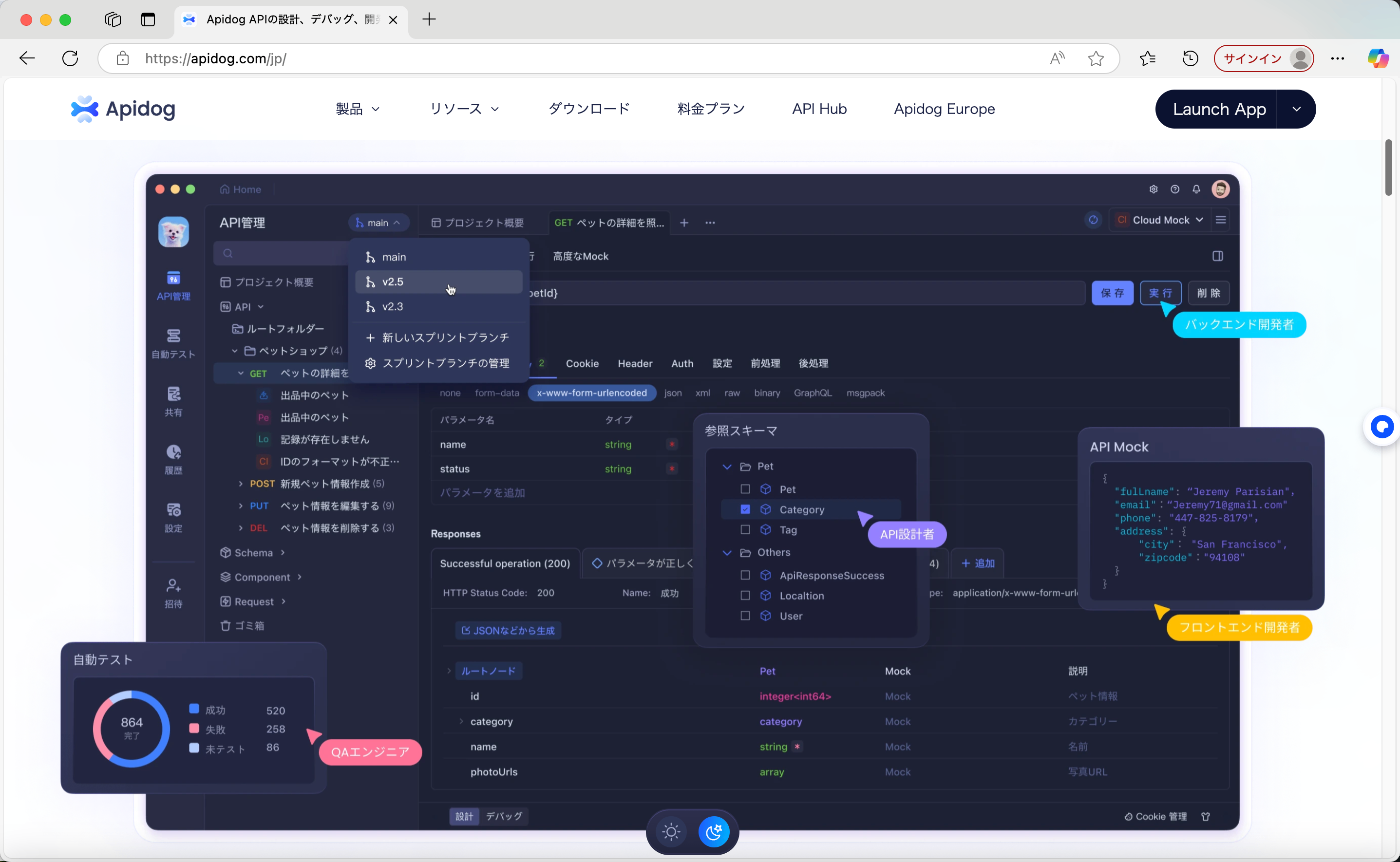Select the x-www-form-urlencoded body type
This screenshot has width=1400, height=862.
[x=592, y=393]
